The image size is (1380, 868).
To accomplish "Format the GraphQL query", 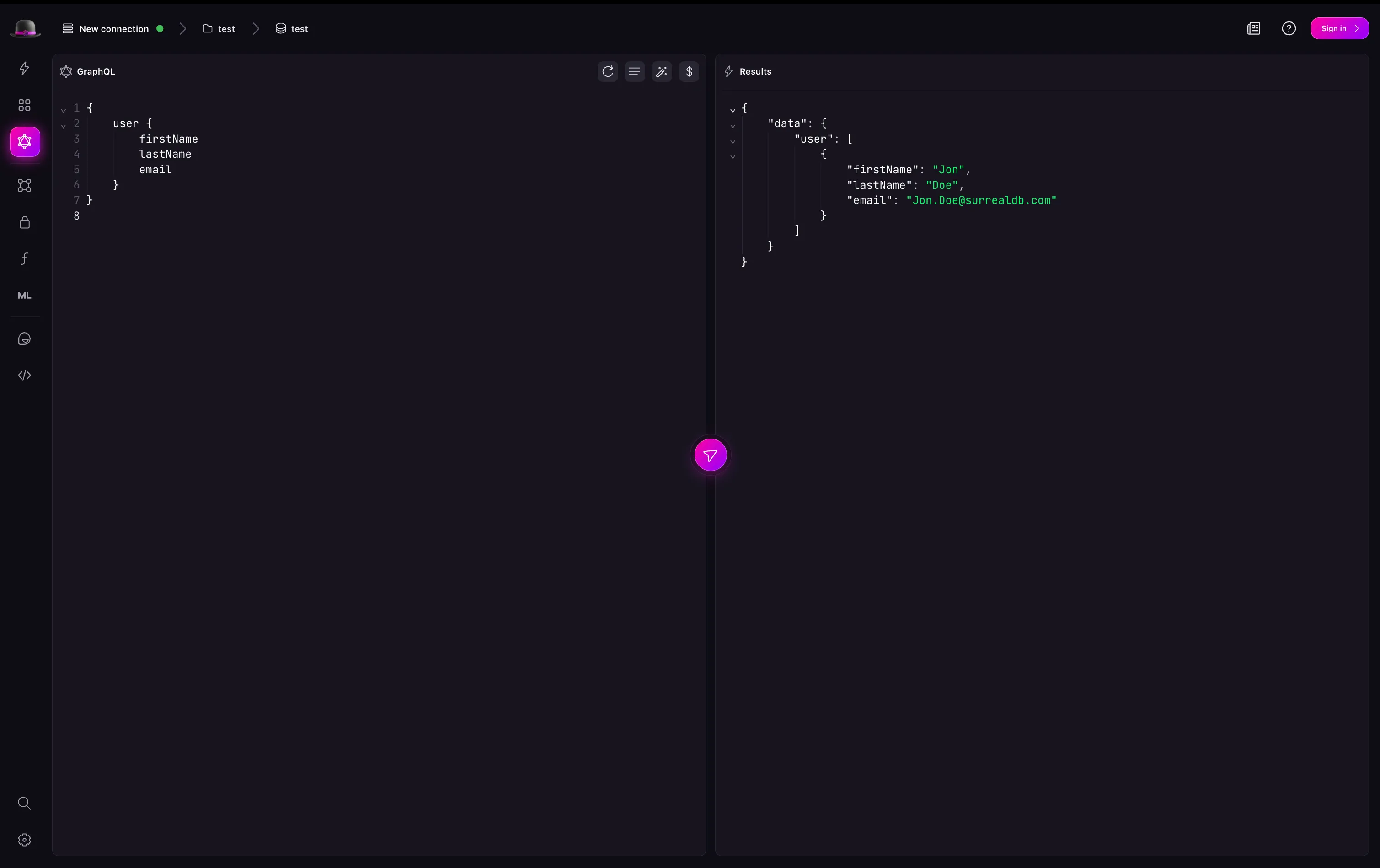I will tap(634, 72).
